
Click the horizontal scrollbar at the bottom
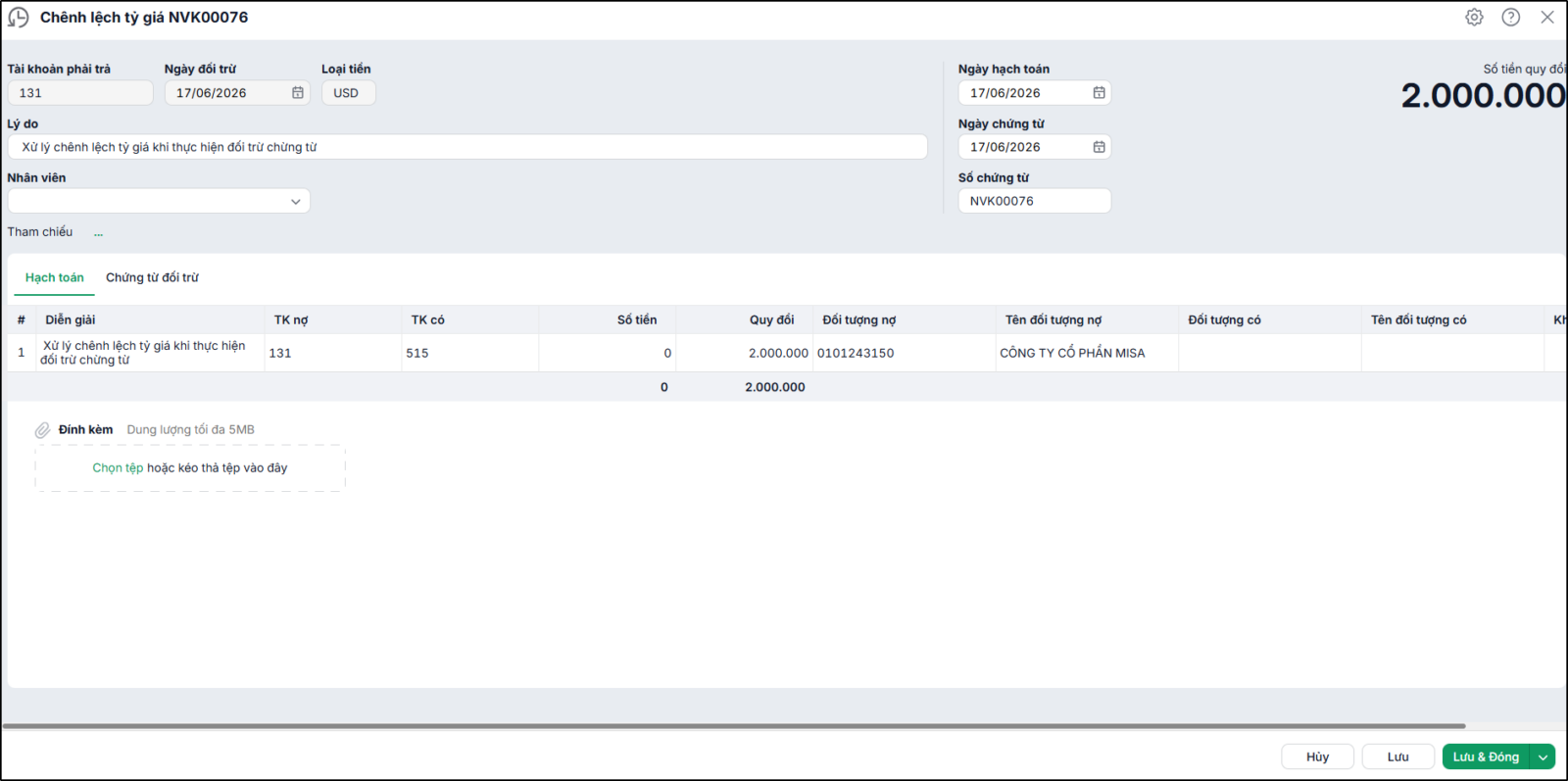[x=734, y=726]
